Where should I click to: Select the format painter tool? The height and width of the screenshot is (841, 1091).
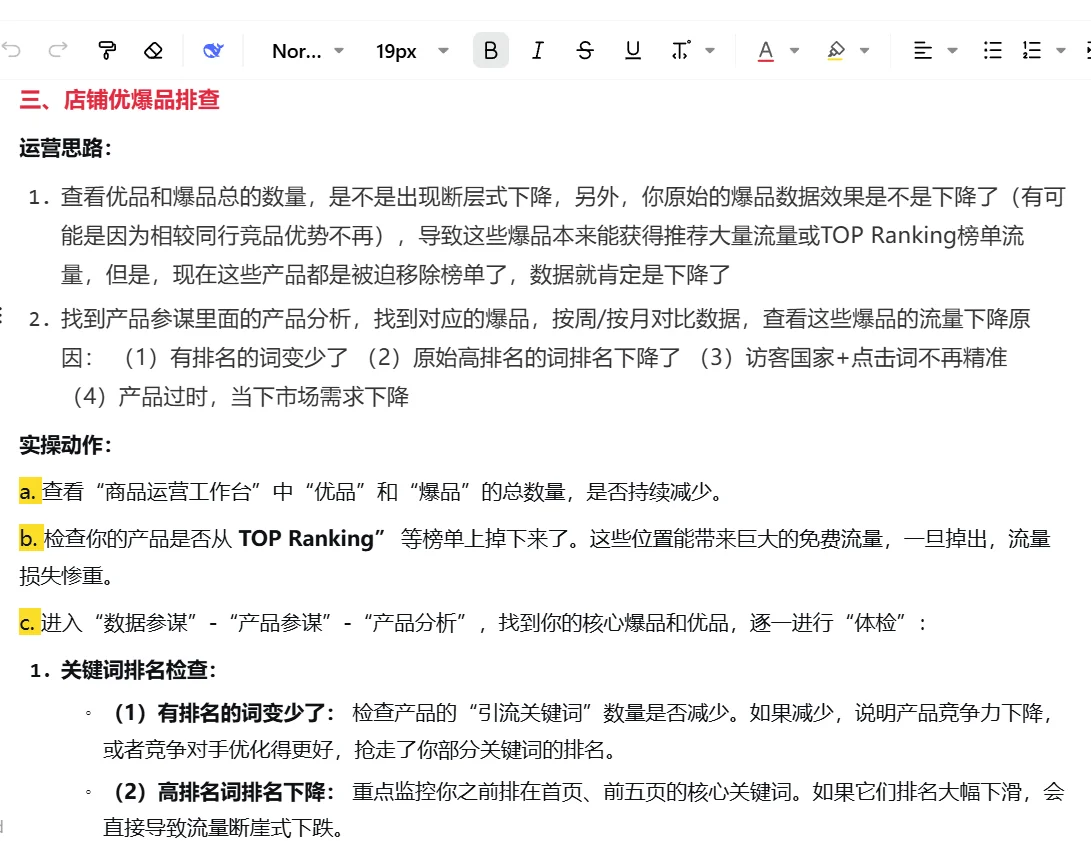(106, 50)
